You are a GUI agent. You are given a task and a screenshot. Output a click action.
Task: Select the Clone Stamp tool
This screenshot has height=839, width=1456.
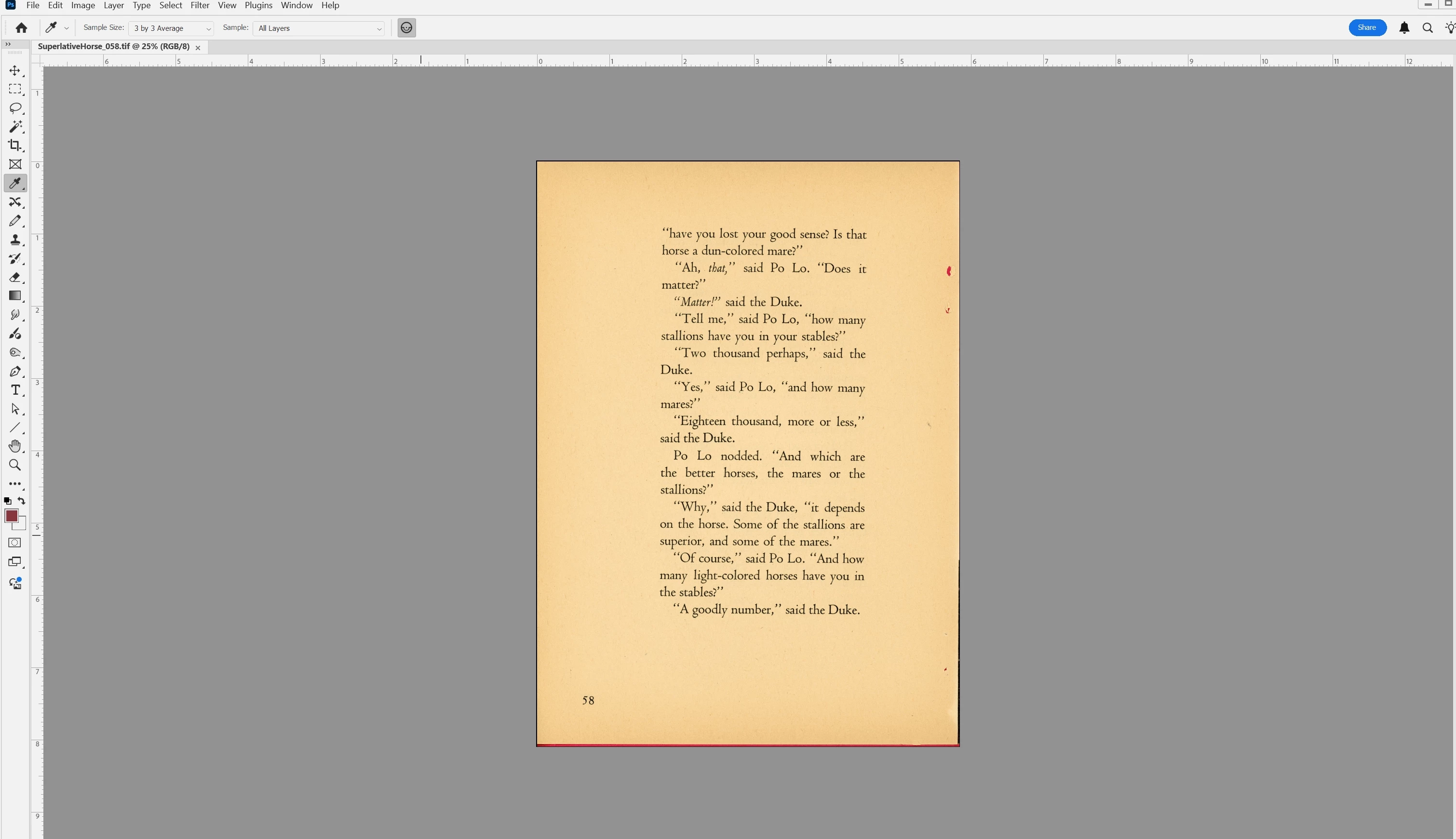pyautogui.click(x=15, y=240)
